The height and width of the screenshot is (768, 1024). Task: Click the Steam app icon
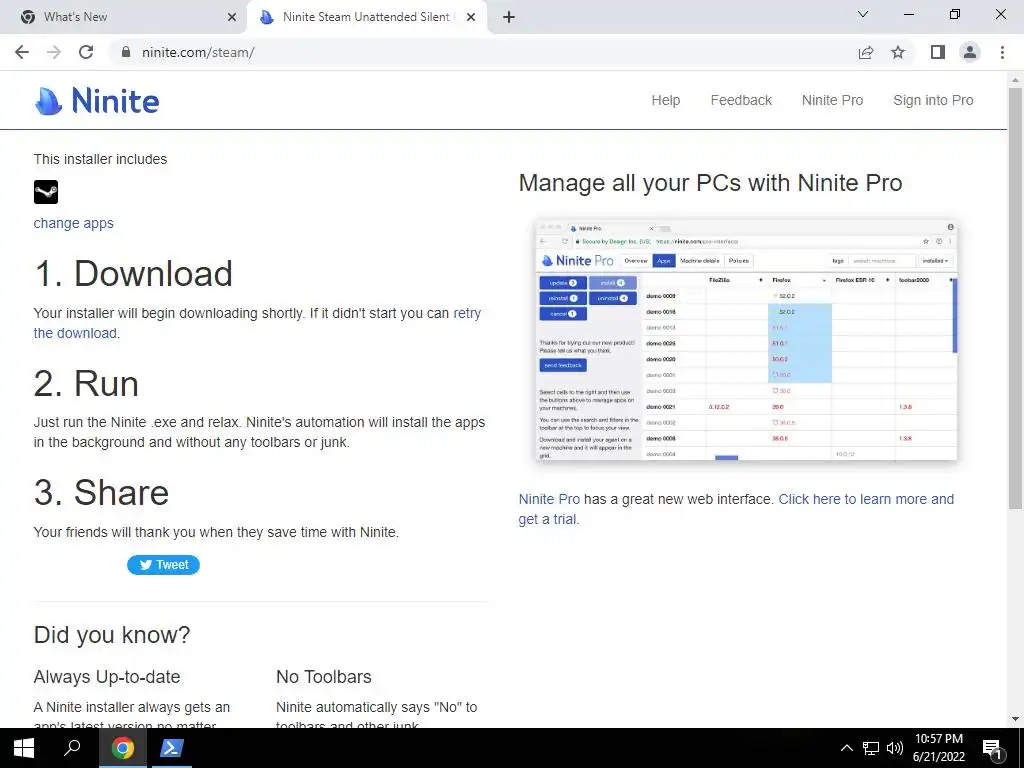pos(46,192)
